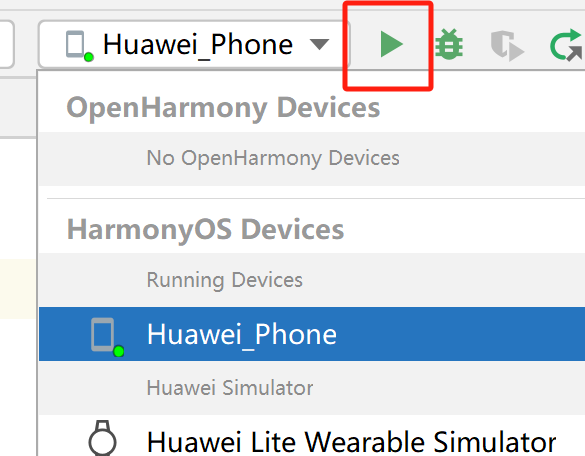This screenshot has height=456, width=585.
Task: Click the Huawei_Phone name text in the selector
Action: (x=198, y=45)
